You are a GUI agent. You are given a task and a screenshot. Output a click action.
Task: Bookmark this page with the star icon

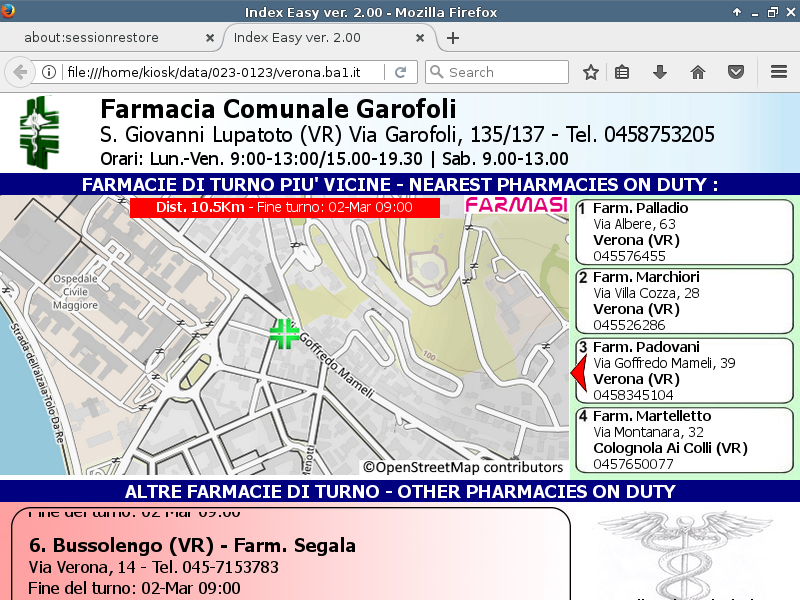[591, 72]
